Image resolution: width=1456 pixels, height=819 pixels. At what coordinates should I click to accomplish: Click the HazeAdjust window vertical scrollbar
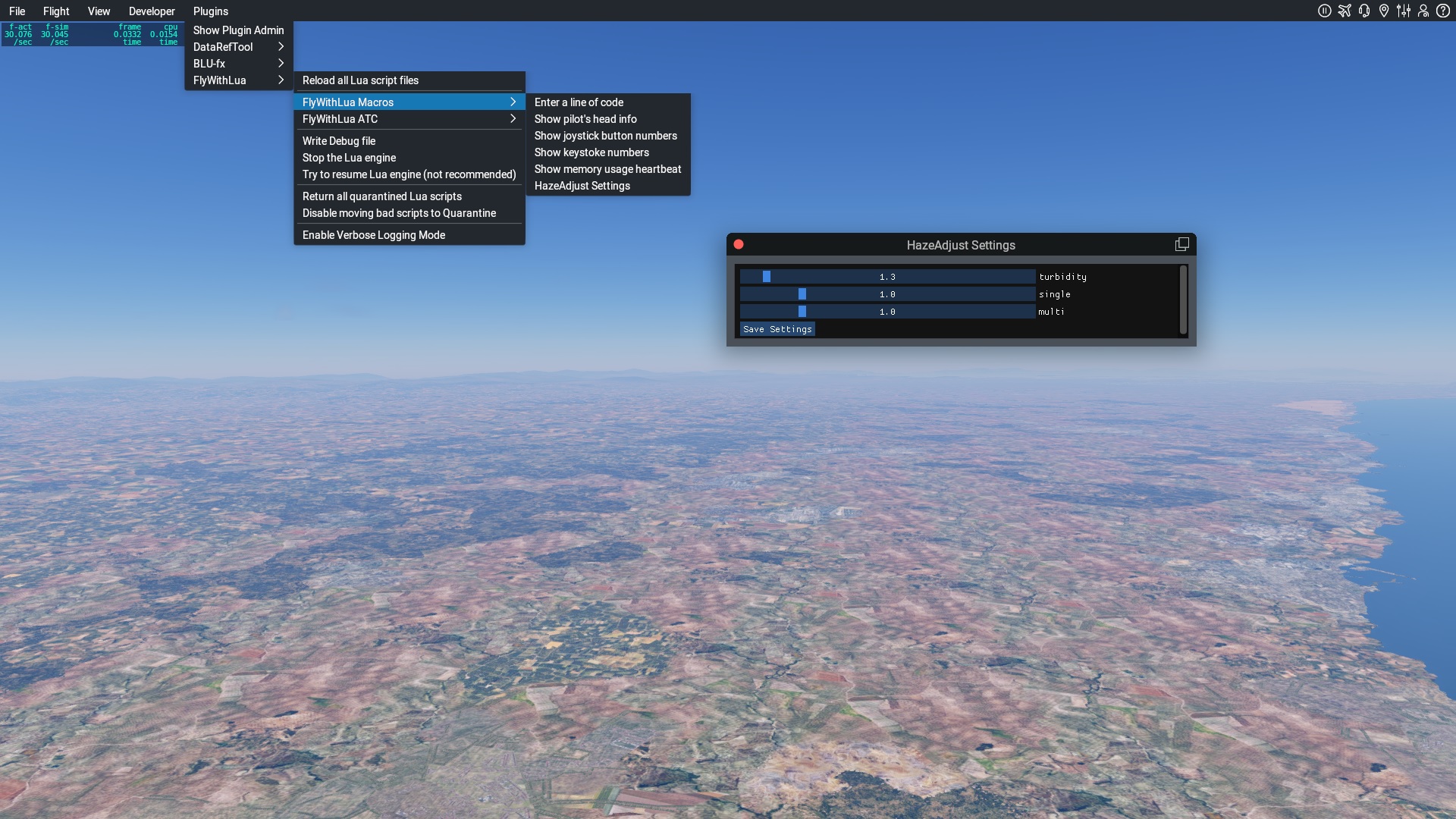(1183, 300)
